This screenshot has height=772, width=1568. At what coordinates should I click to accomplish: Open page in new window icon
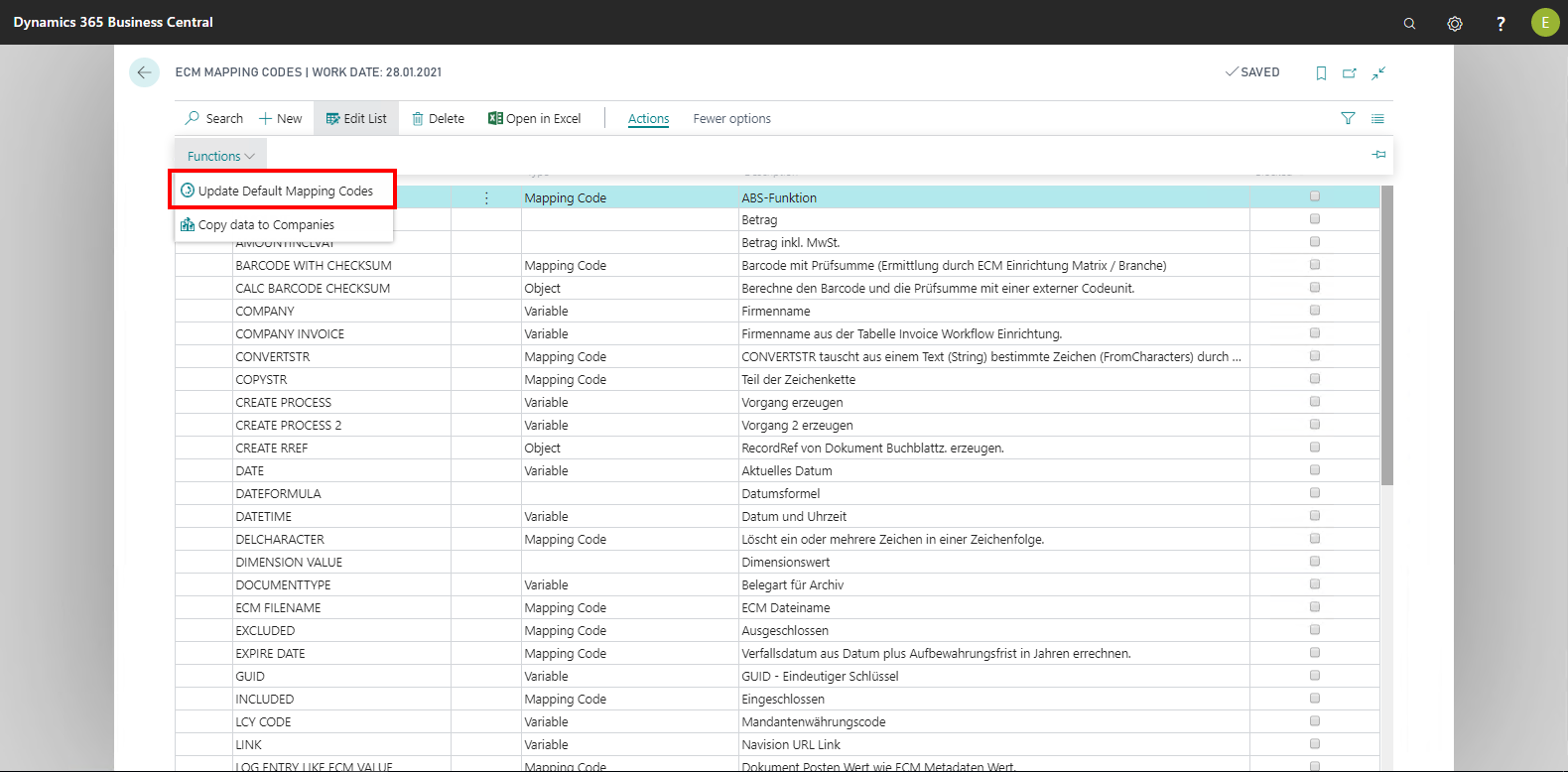1350,73
